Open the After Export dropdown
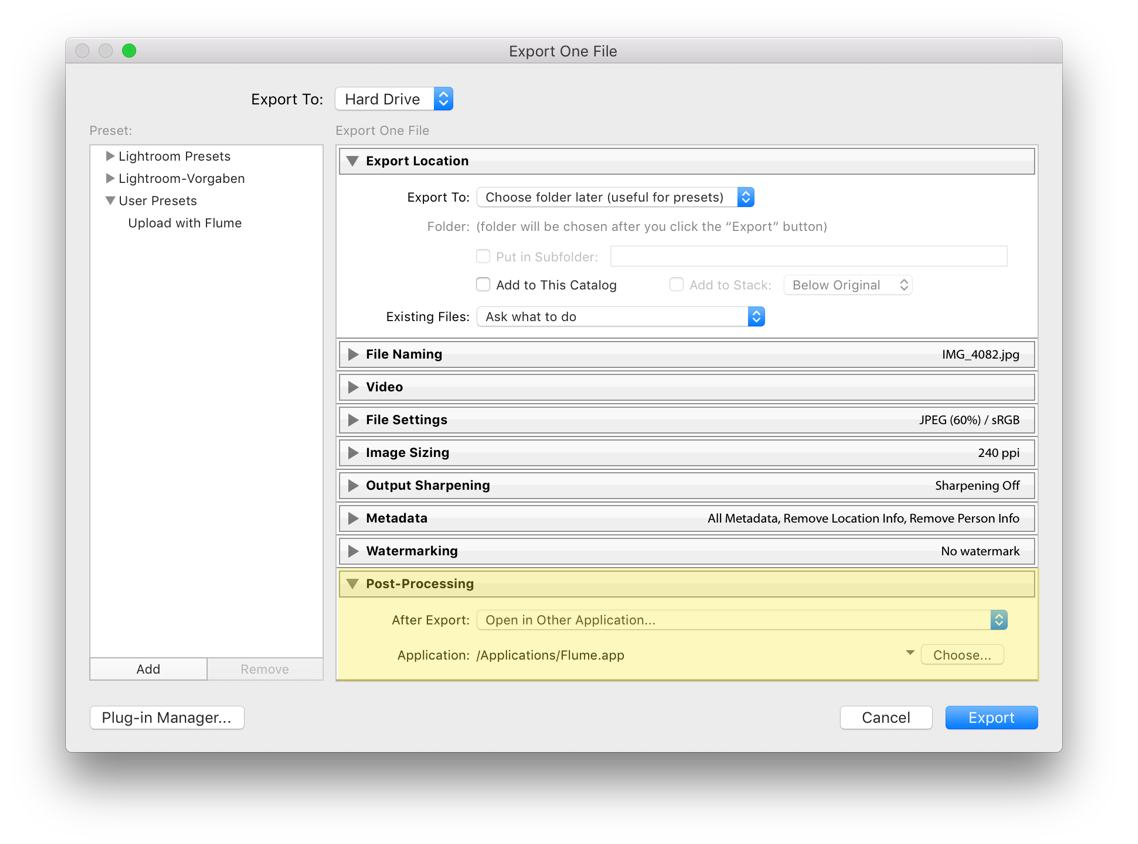 742,620
